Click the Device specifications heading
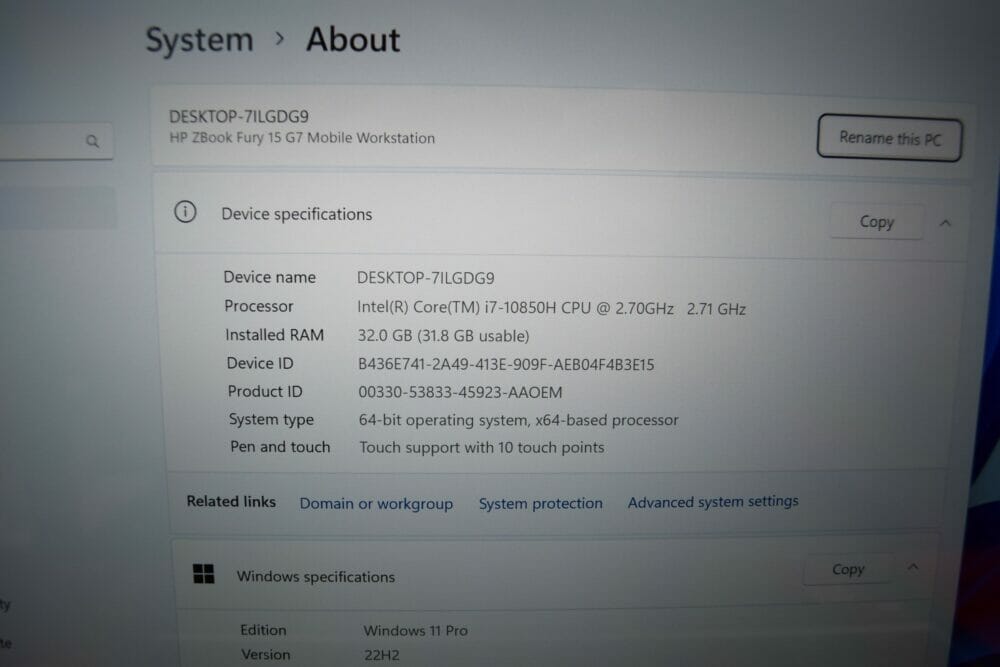 [297, 214]
